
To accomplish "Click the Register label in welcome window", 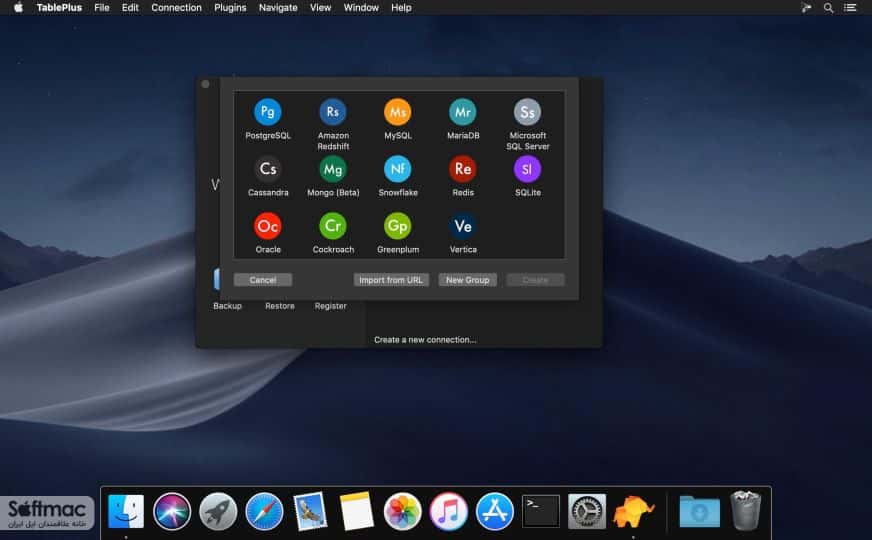I will coord(330,306).
